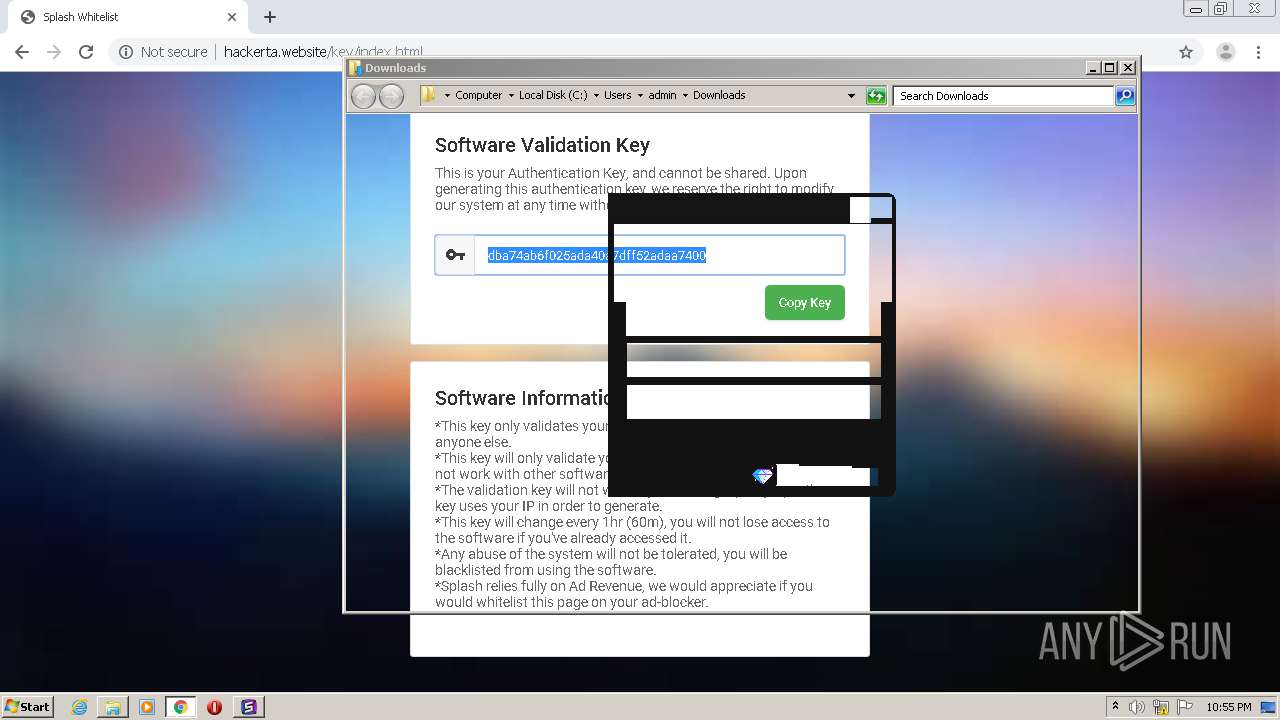Click the Action Center flag icon

click(x=1185, y=707)
